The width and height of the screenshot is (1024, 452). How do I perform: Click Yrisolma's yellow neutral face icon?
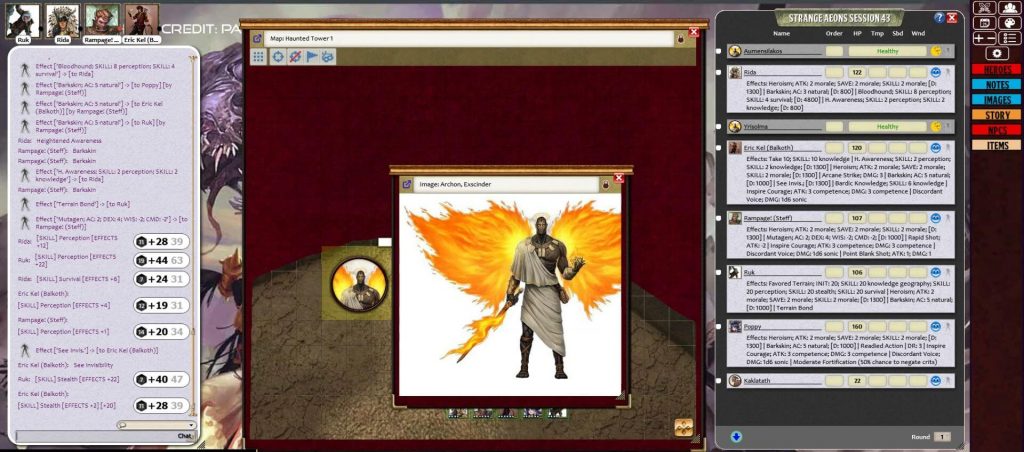[x=935, y=126]
